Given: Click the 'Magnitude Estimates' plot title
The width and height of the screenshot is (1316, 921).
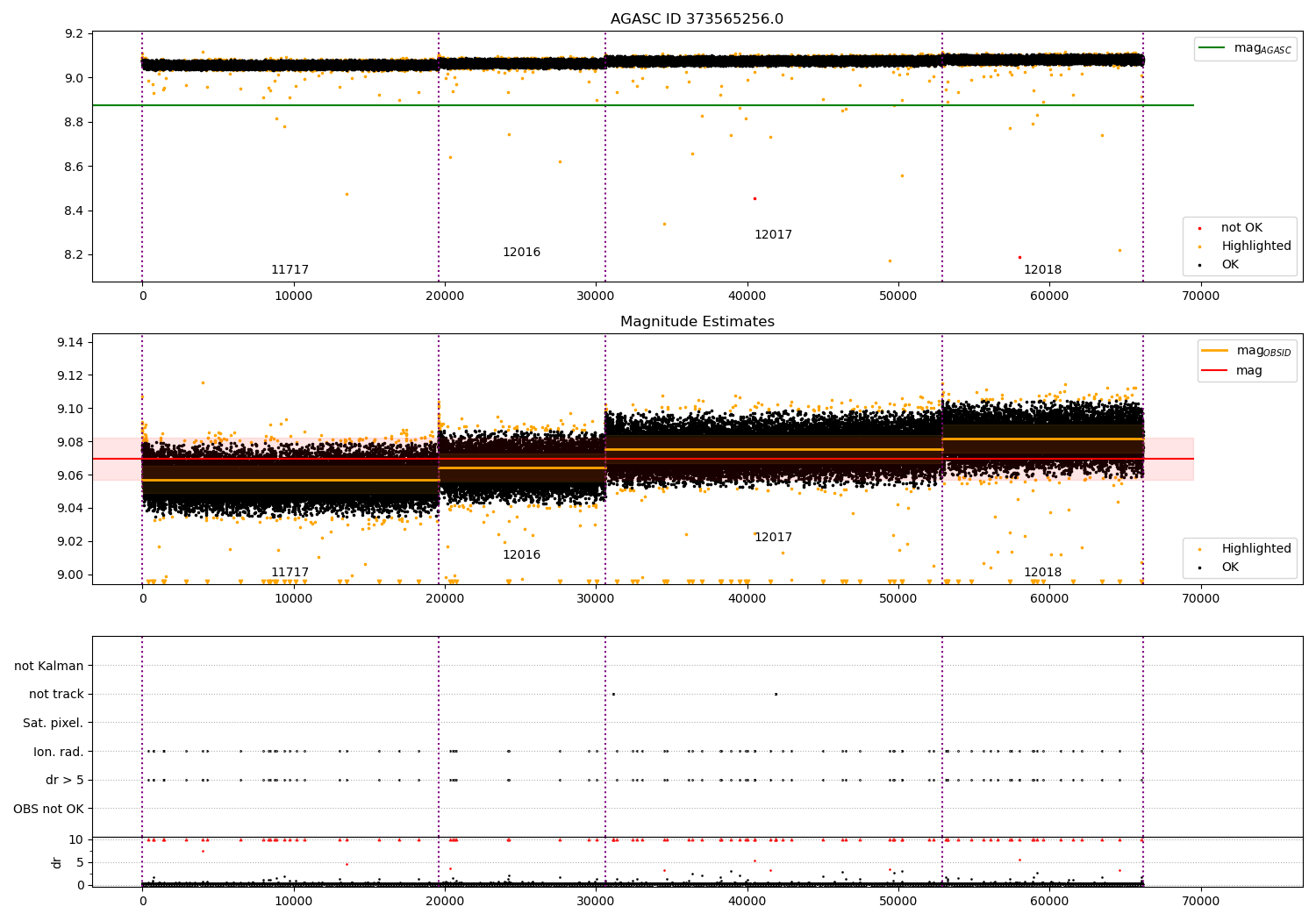Looking at the screenshot, I should tap(697, 322).
